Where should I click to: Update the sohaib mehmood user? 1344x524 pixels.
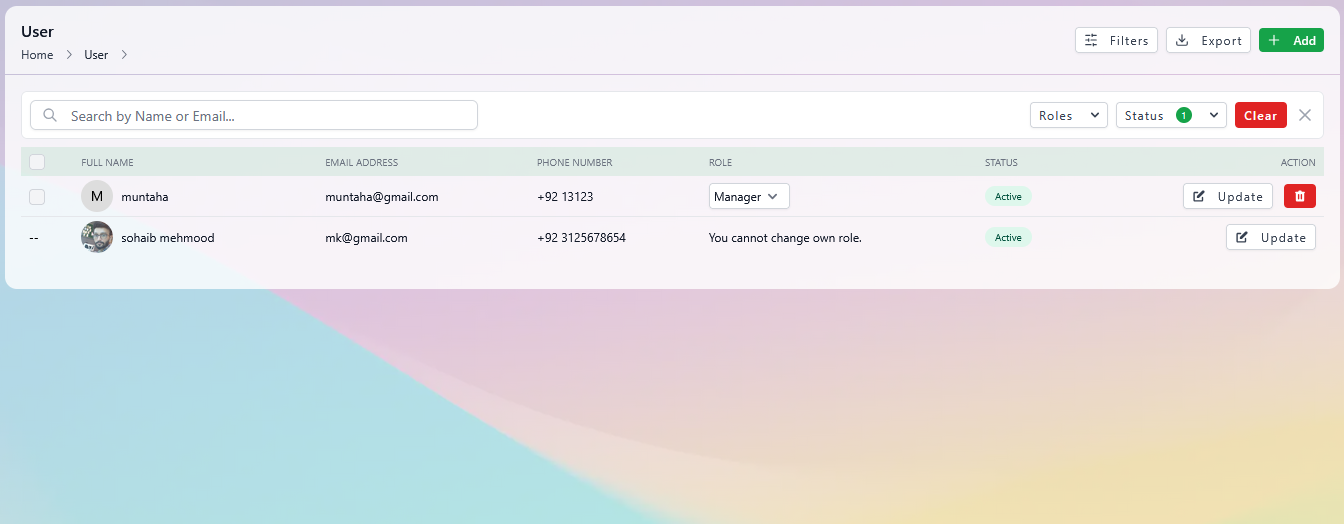tap(1270, 237)
